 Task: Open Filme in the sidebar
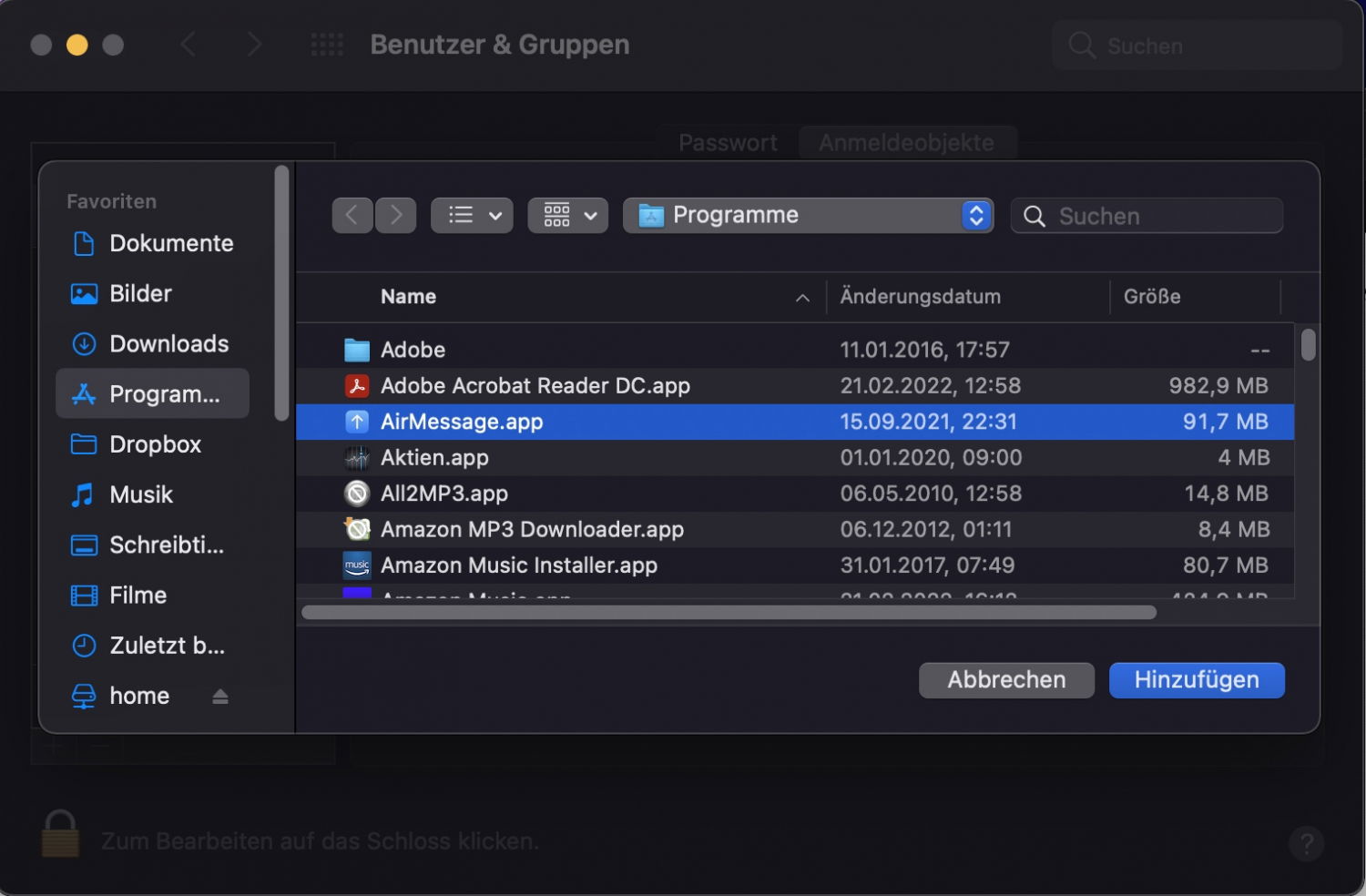coord(118,595)
